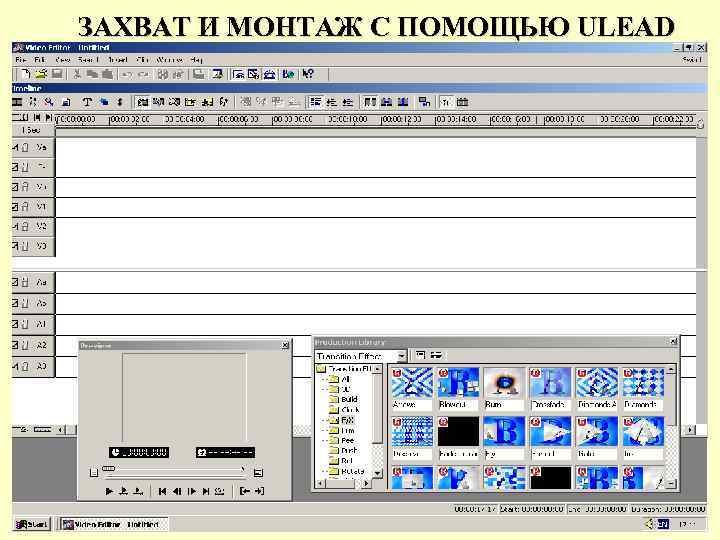Click the first view-mode icon in Production Library
Image resolution: width=720 pixels, height=540 pixels.
pyautogui.click(x=420, y=355)
